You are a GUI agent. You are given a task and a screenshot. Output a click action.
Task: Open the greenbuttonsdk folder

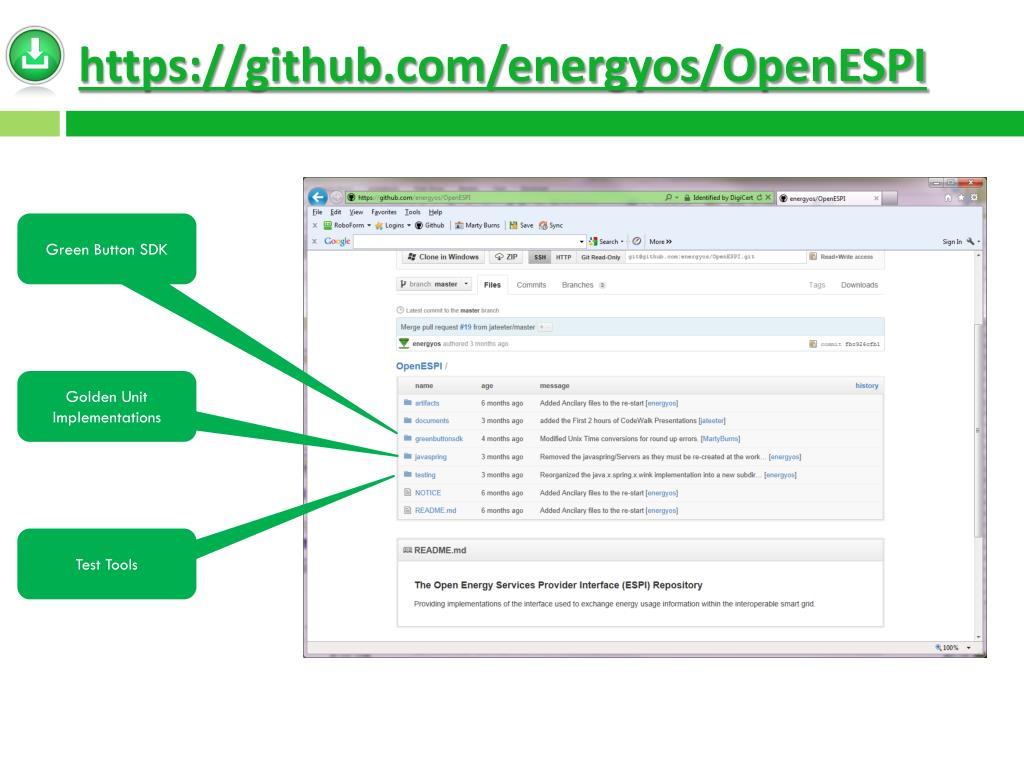439,439
